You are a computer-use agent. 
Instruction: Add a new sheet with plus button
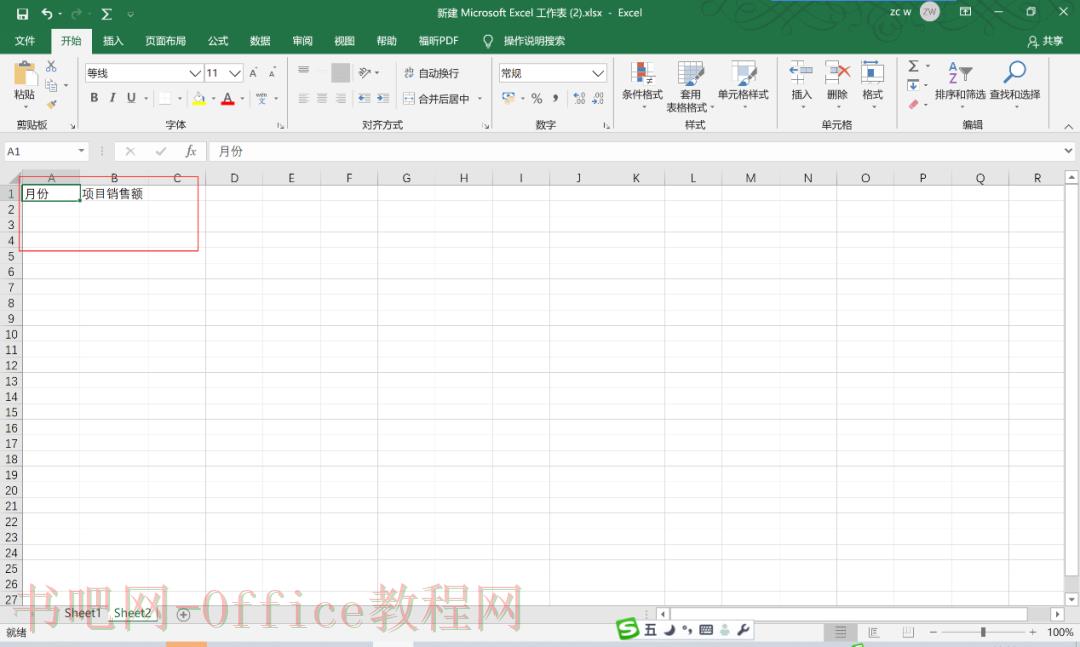pyautogui.click(x=183, y=615)
